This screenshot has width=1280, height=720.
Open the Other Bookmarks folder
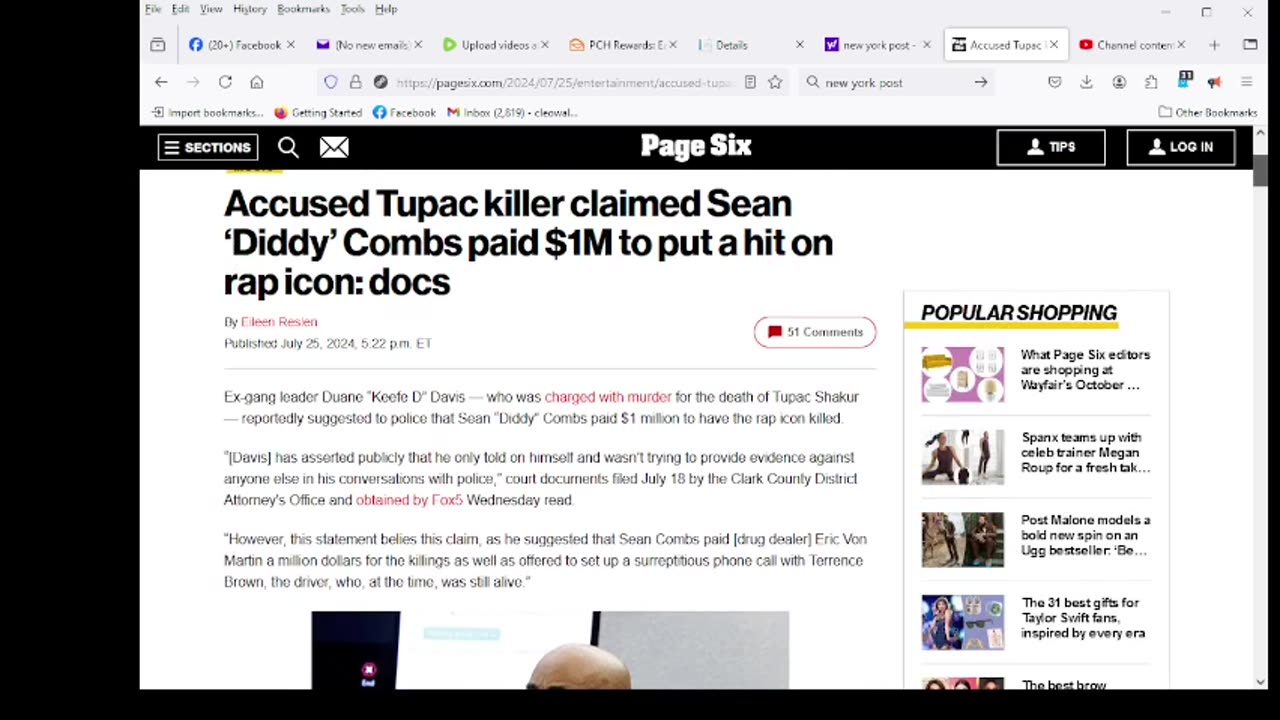coord(1207,112)
